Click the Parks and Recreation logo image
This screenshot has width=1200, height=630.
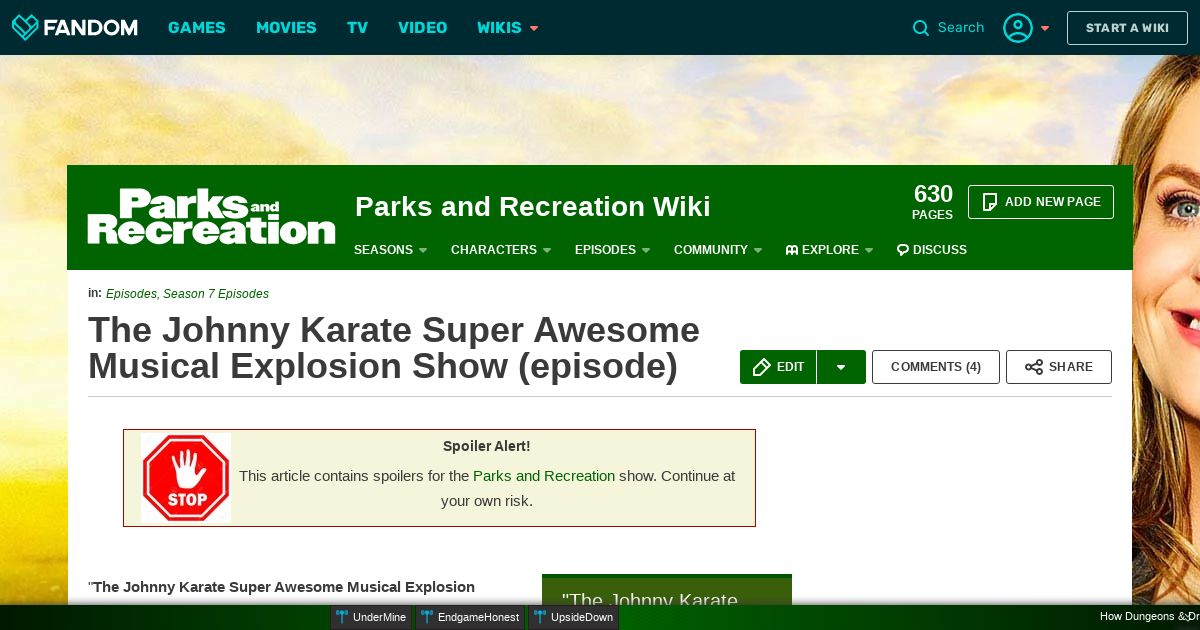[x=211, y=216]
